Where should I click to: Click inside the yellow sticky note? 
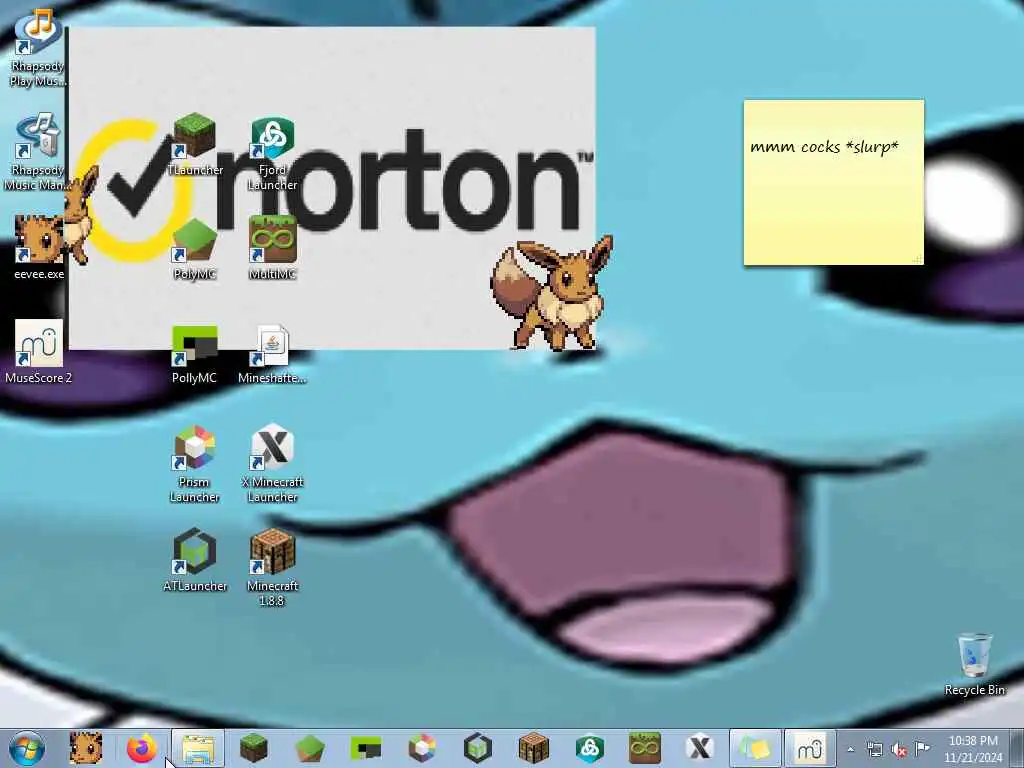pos(834,182)
